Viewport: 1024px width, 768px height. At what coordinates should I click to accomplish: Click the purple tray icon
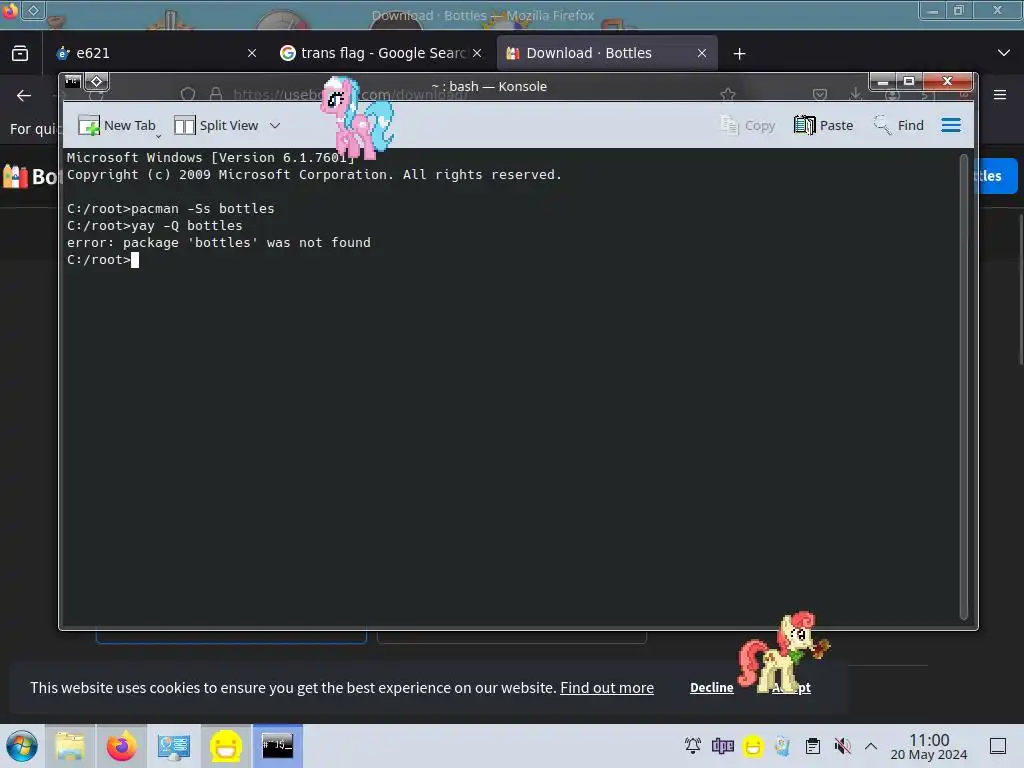click(723, 746)
